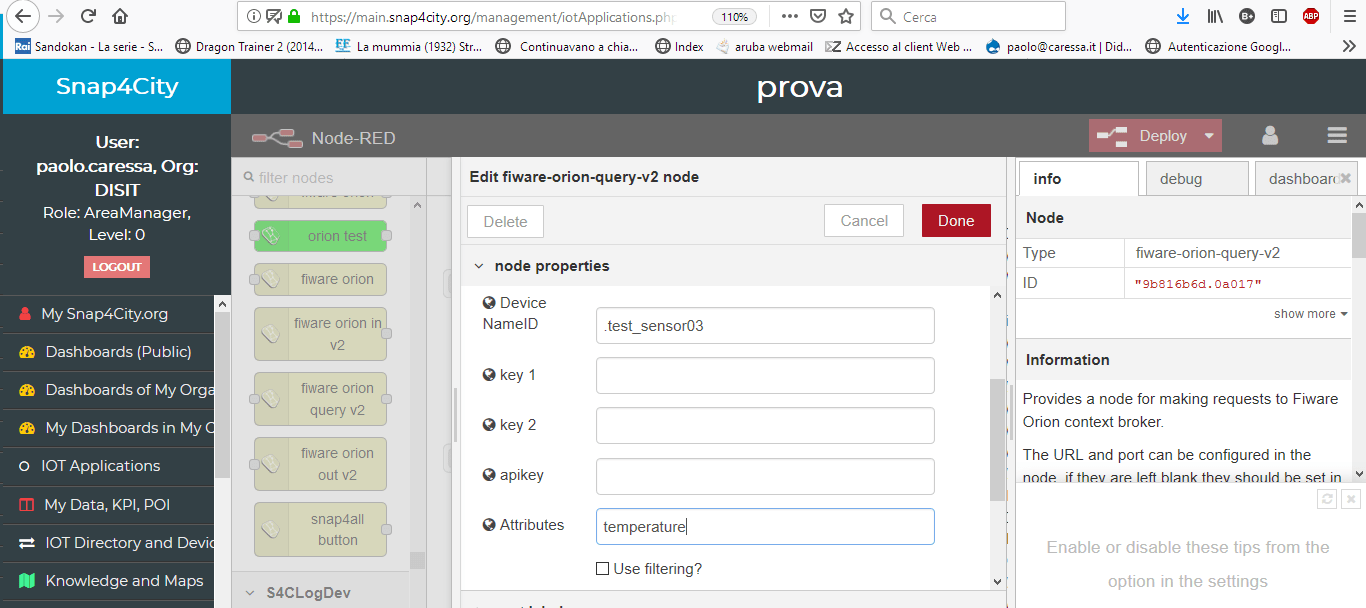Focus the Attributes input field

click(x=765, y=526)
